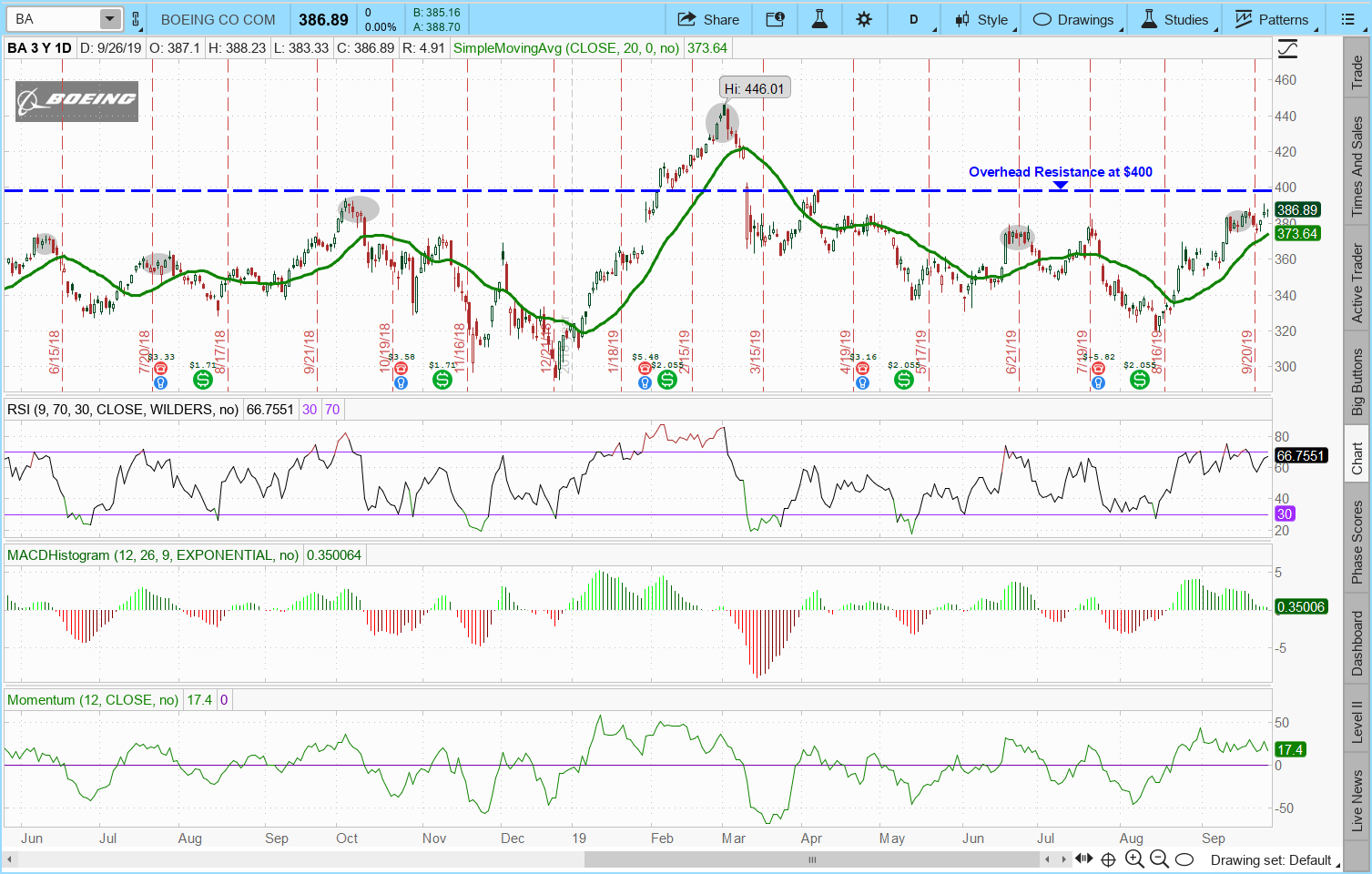Screen dimensions: 1372x874
Task: Click the ellipse drawing tool in bottom bar
Action: pos(1184,859)
